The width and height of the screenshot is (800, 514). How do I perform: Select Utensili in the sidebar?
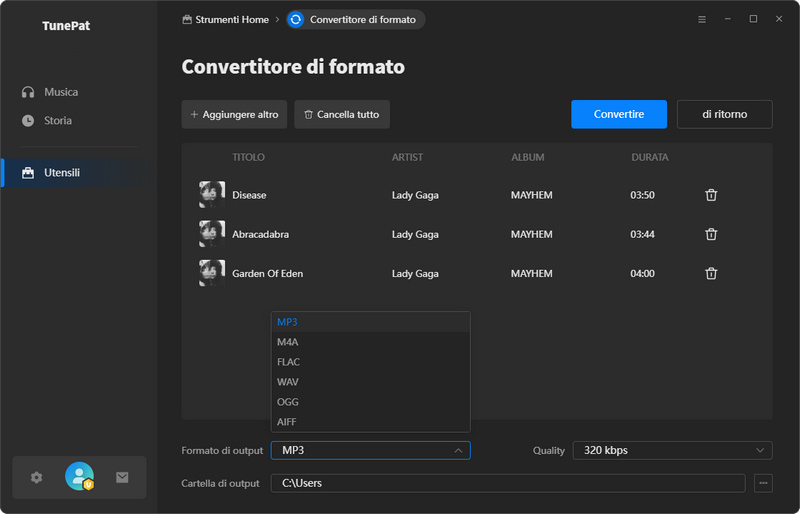click(x=77, y=173)
